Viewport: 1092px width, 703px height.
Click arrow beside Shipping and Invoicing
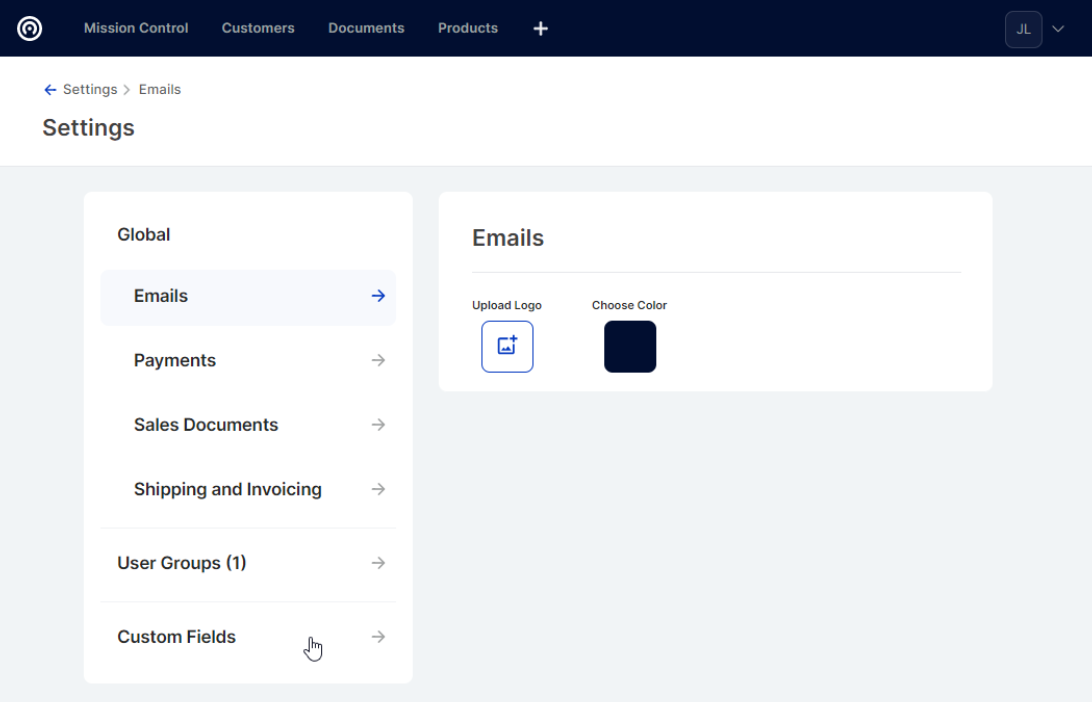[378, 490]
